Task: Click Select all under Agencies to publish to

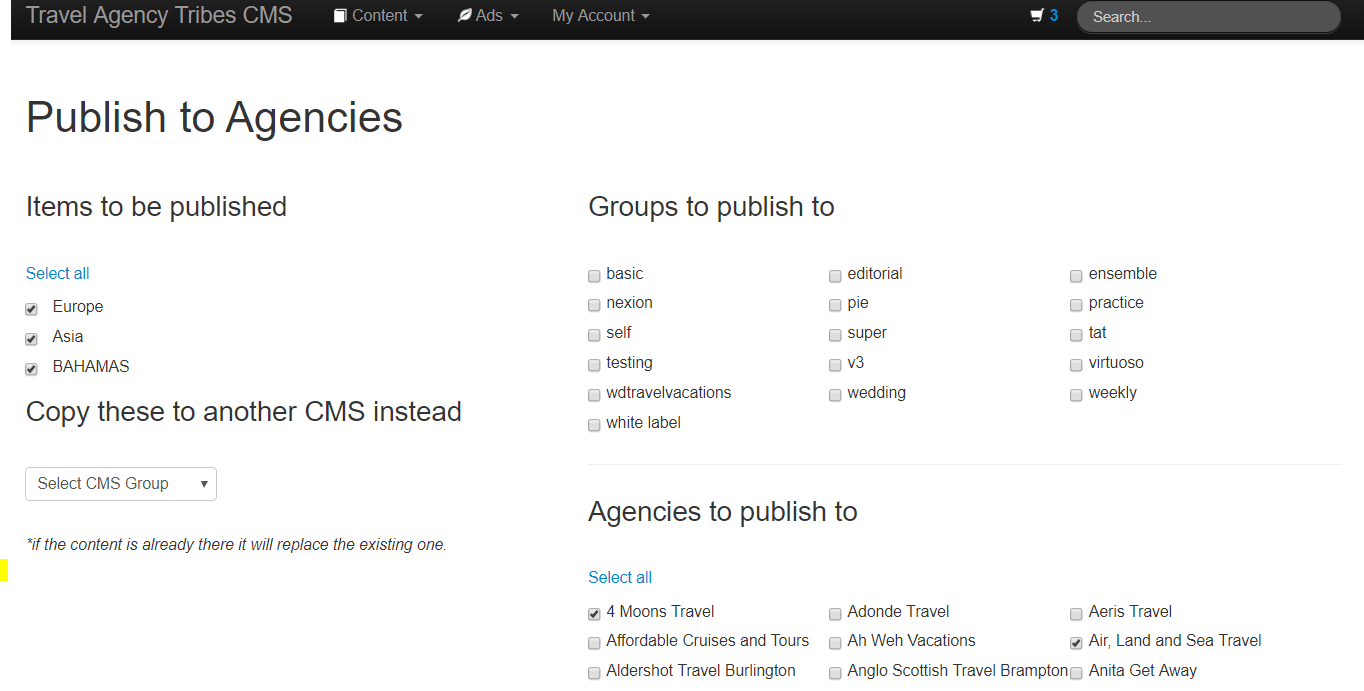Action: pyautogui.click(x=620, y=577)
